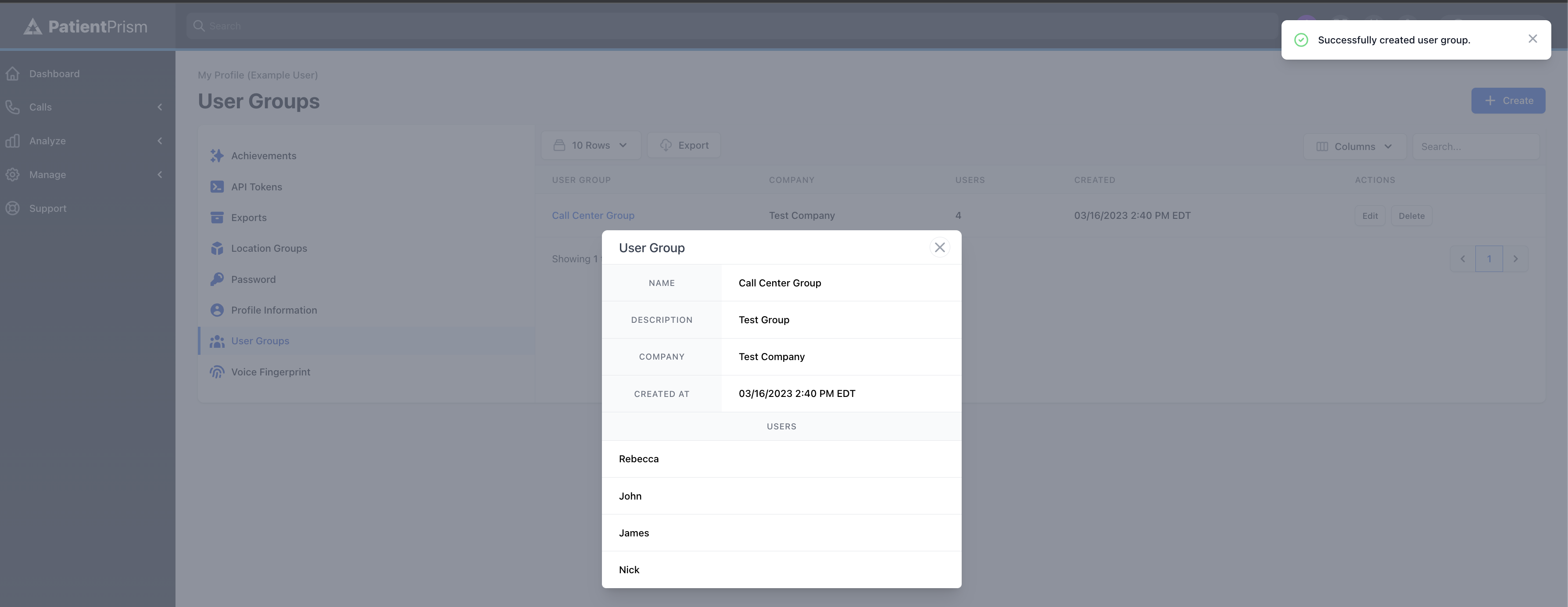Click the Voice Fingerprint icon

[x=217, y=371]
